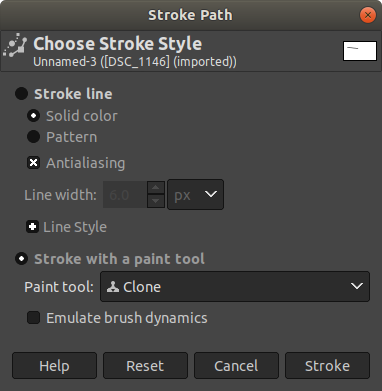Click the Stroke button
Image resolution: width=382 pixels, height=391 pixels.
click(327, 366)
